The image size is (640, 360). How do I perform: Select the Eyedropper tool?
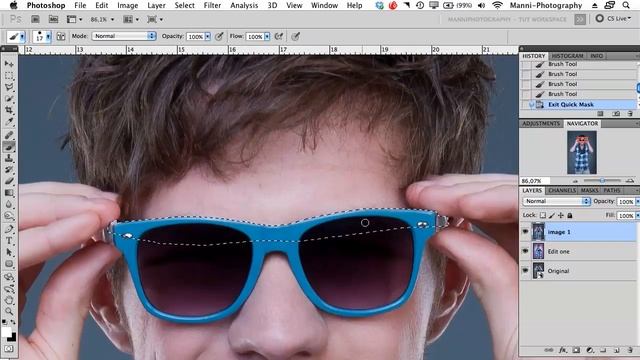tap(9, 121)
